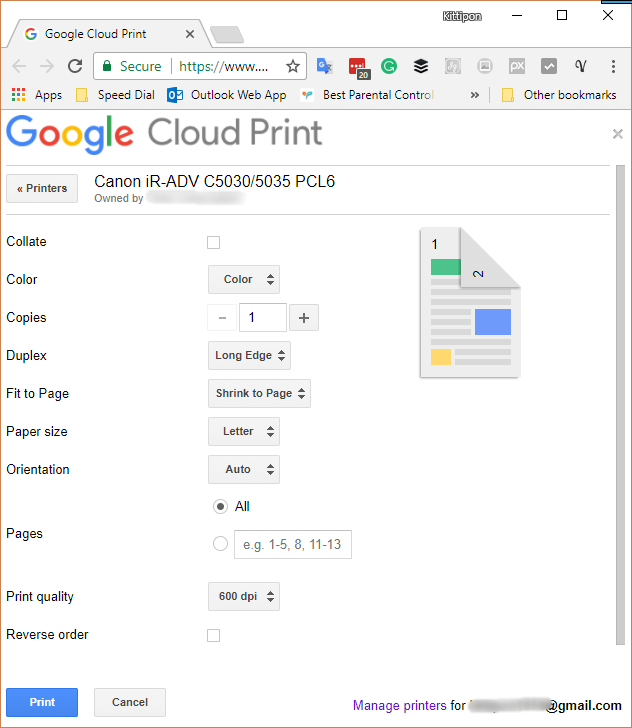Enable the Collate checkbox
This screenshot has height=728, width=632.
pyautogui.click(x=213, y=242)
